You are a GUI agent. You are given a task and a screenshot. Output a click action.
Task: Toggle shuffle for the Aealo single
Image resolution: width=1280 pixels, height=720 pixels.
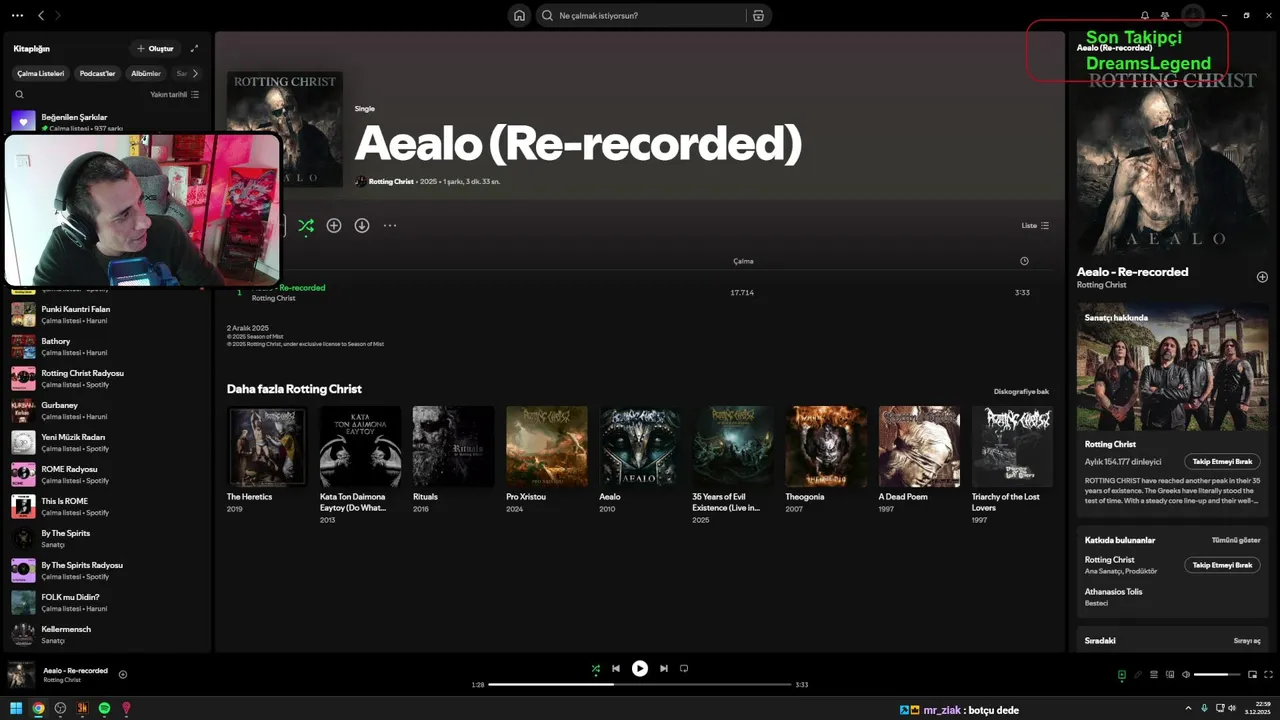point(306,226)
